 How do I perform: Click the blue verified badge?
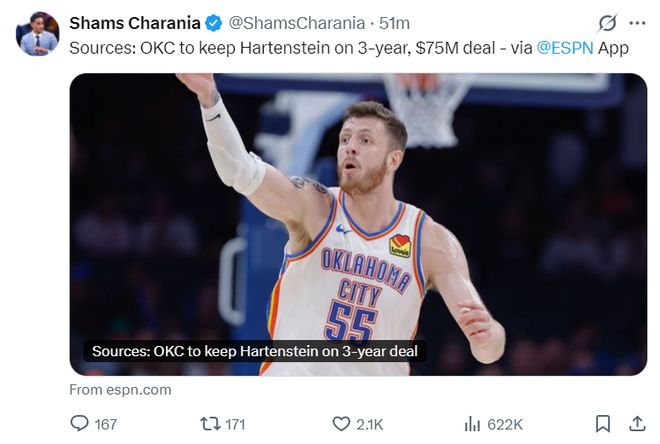point(213,23)
